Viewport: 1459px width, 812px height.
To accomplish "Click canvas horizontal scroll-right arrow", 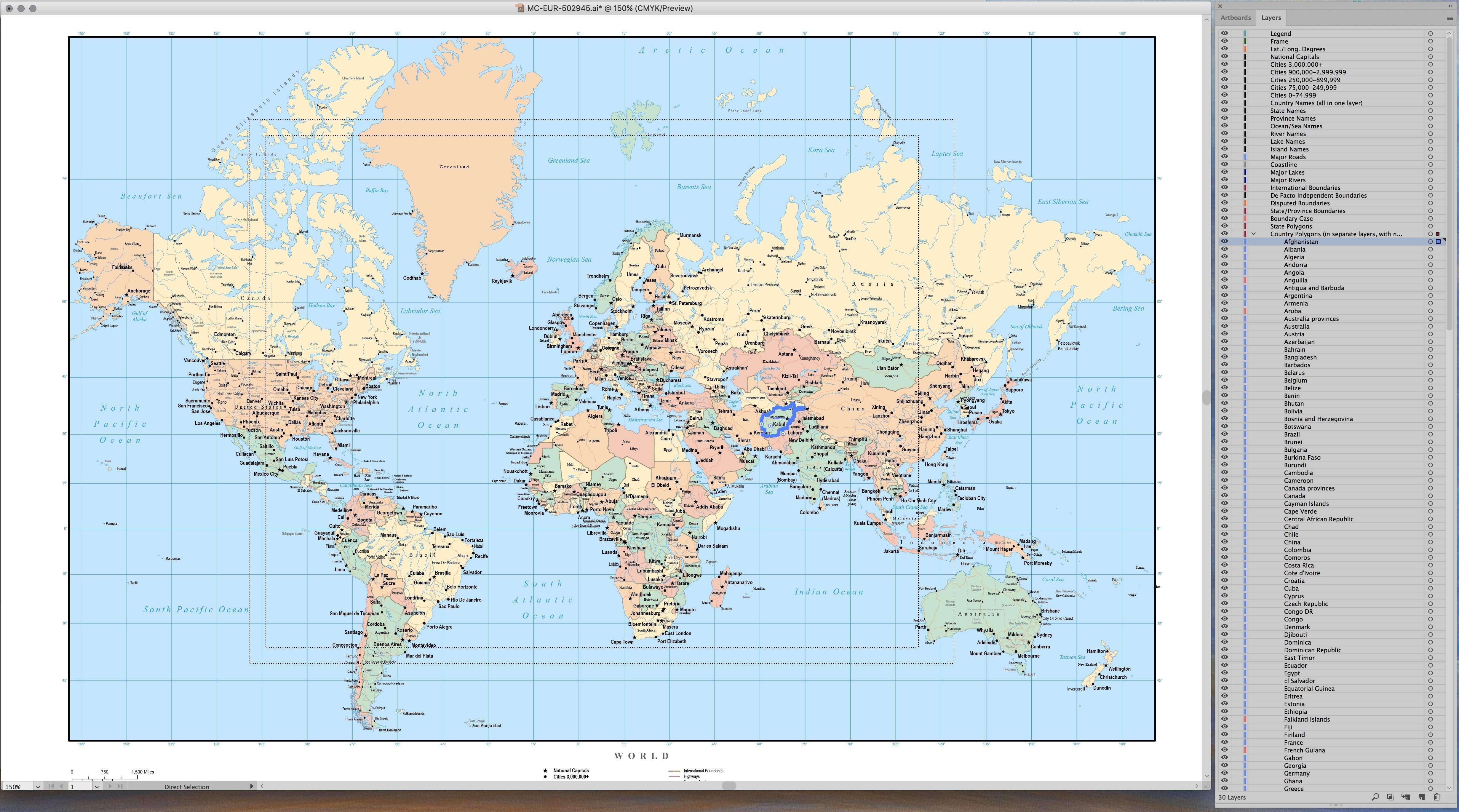I will pyautogui.click(x=1197, y=786).
